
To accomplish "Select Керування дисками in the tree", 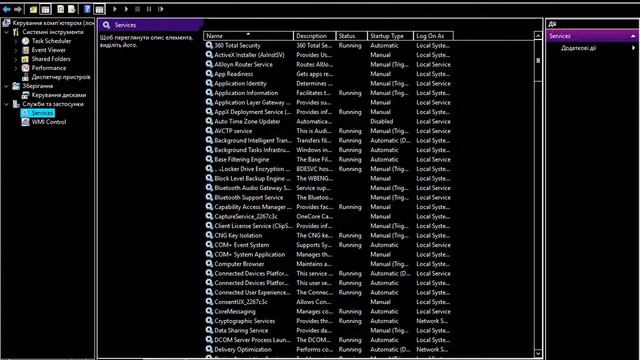I will point(59,95).
